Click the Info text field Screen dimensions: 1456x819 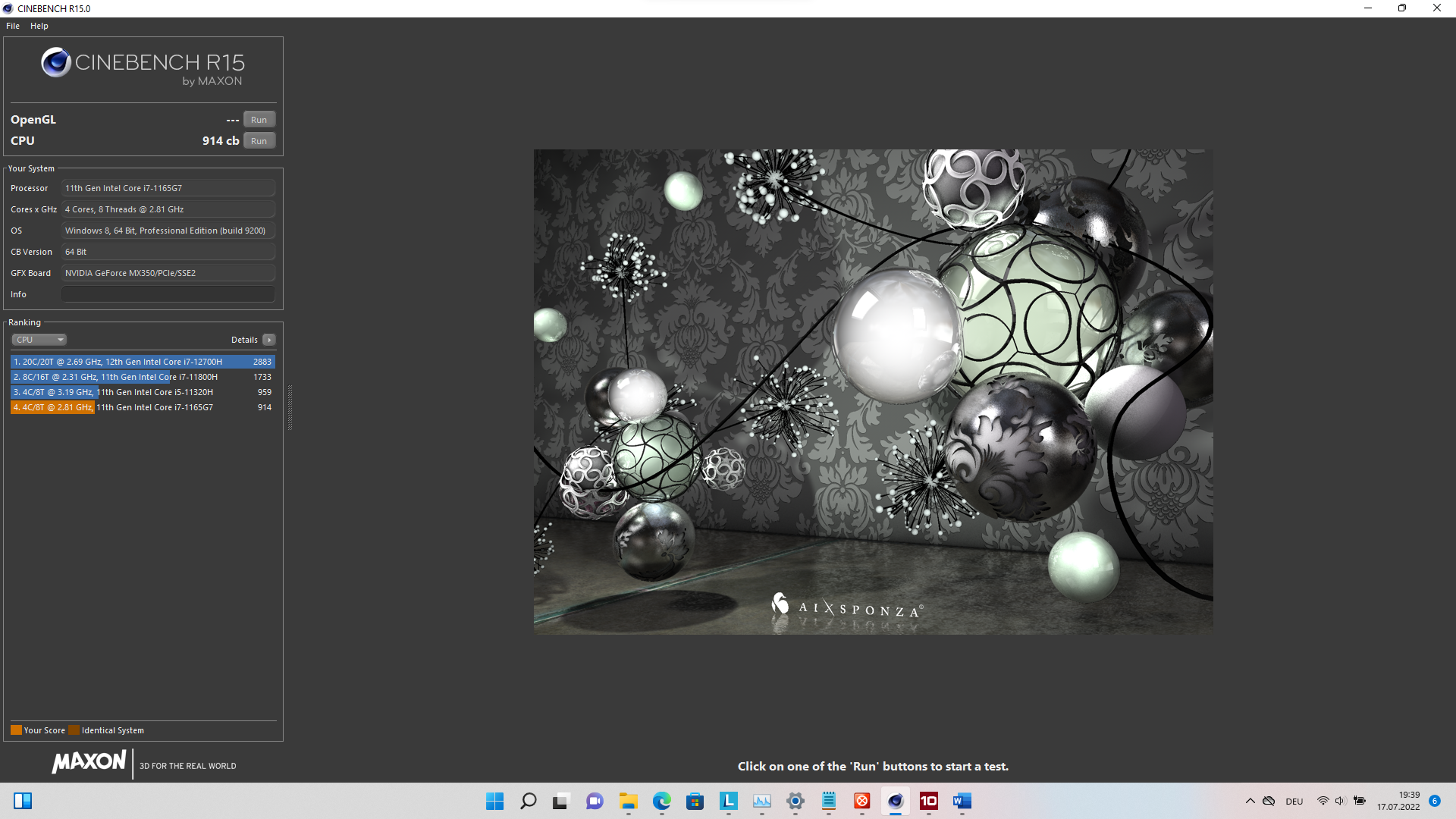[168, 294]
